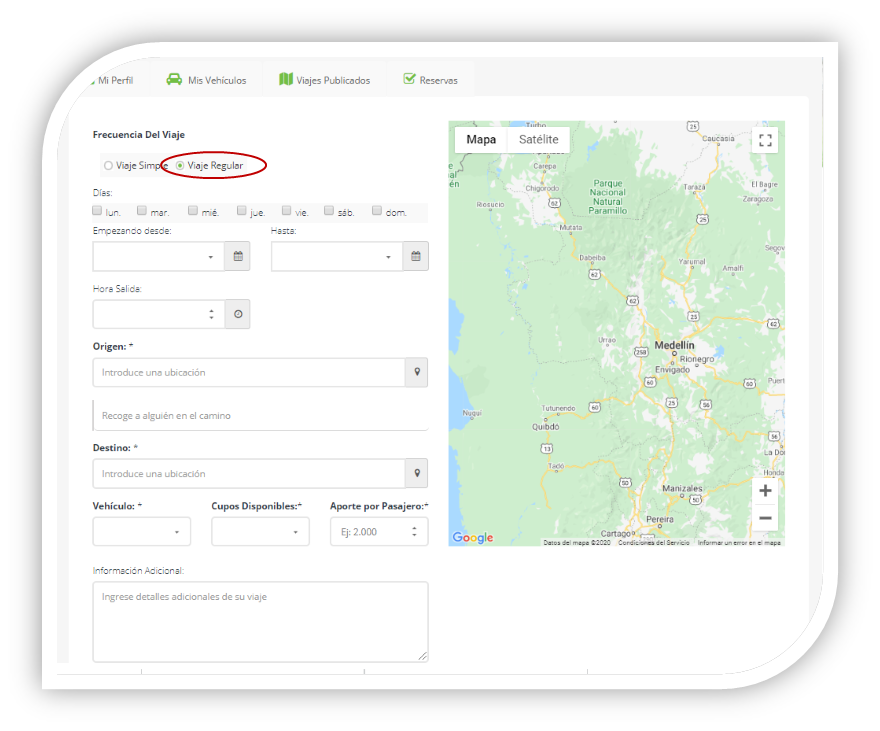Viewport: 880px width, 731px height.
Task: Toggle the vie. day checkbox
Action: (x=287, y=210)
